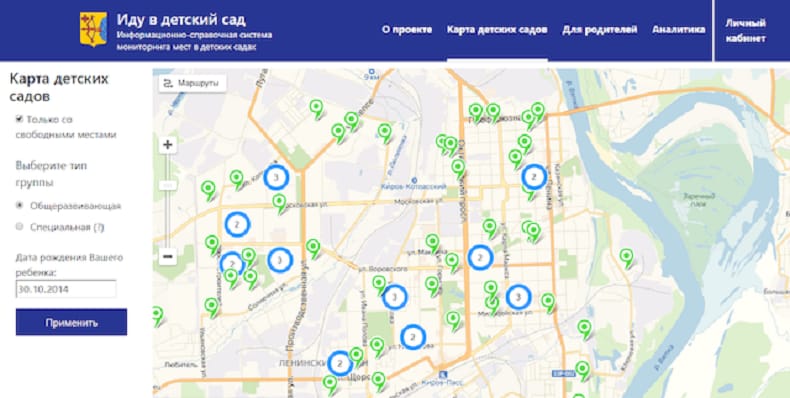Click the 'Иду в детский сад' title

(181, 20)
